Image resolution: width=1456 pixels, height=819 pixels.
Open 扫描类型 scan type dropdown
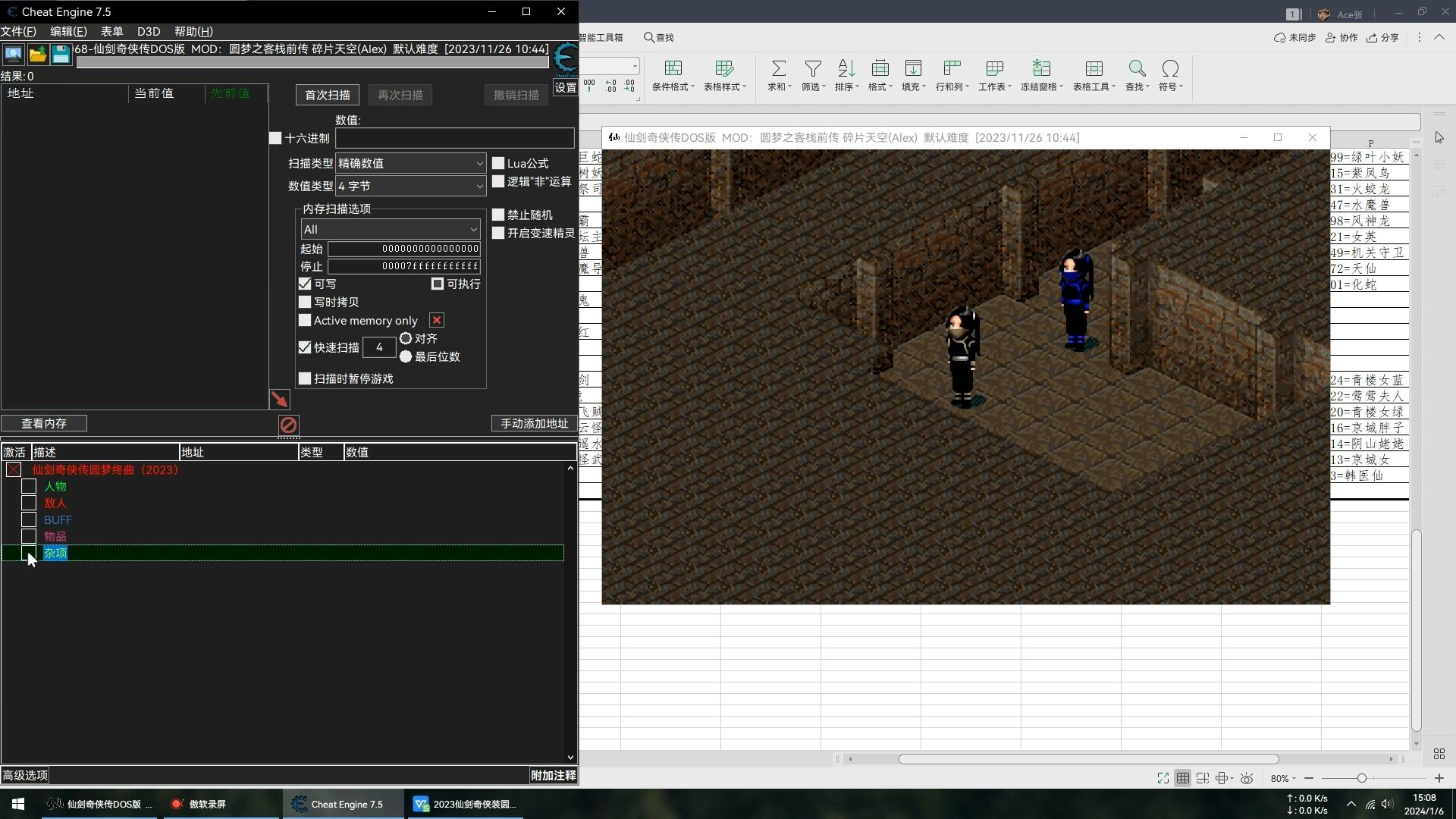pos(410,163)
